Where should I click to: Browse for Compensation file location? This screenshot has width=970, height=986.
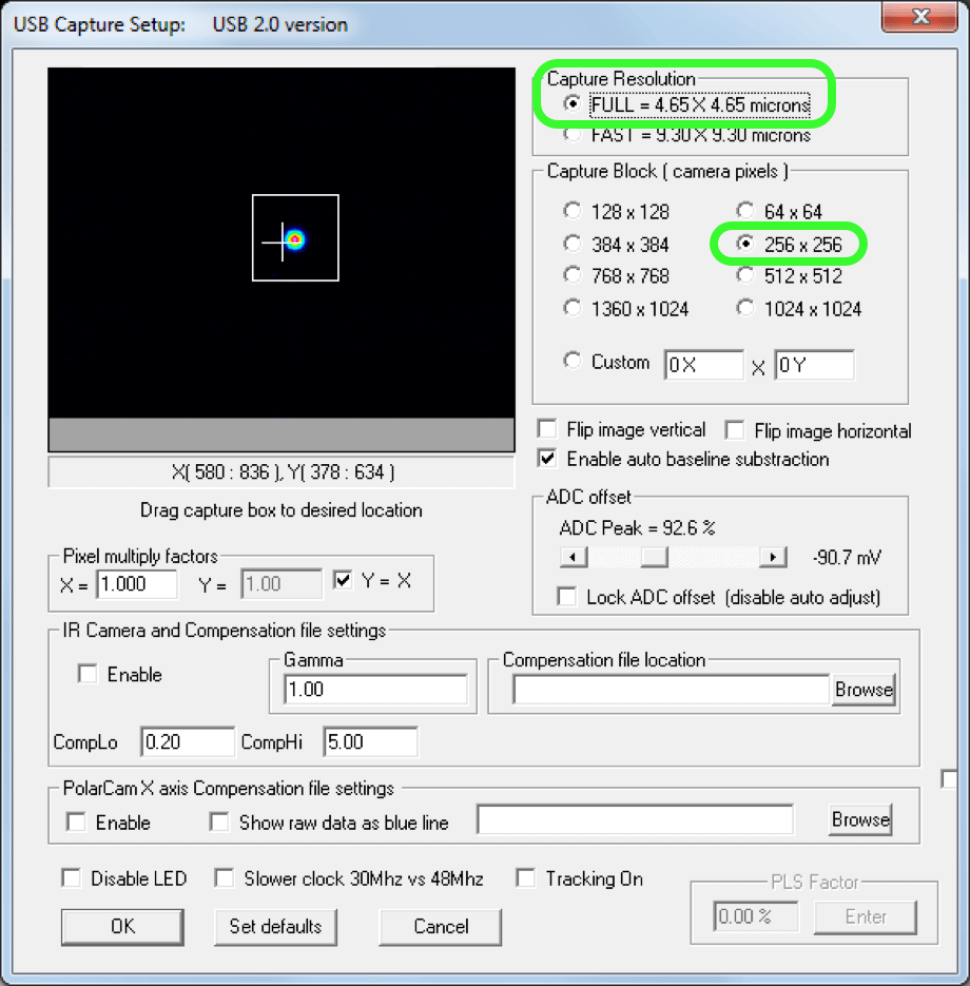point(864,690)
